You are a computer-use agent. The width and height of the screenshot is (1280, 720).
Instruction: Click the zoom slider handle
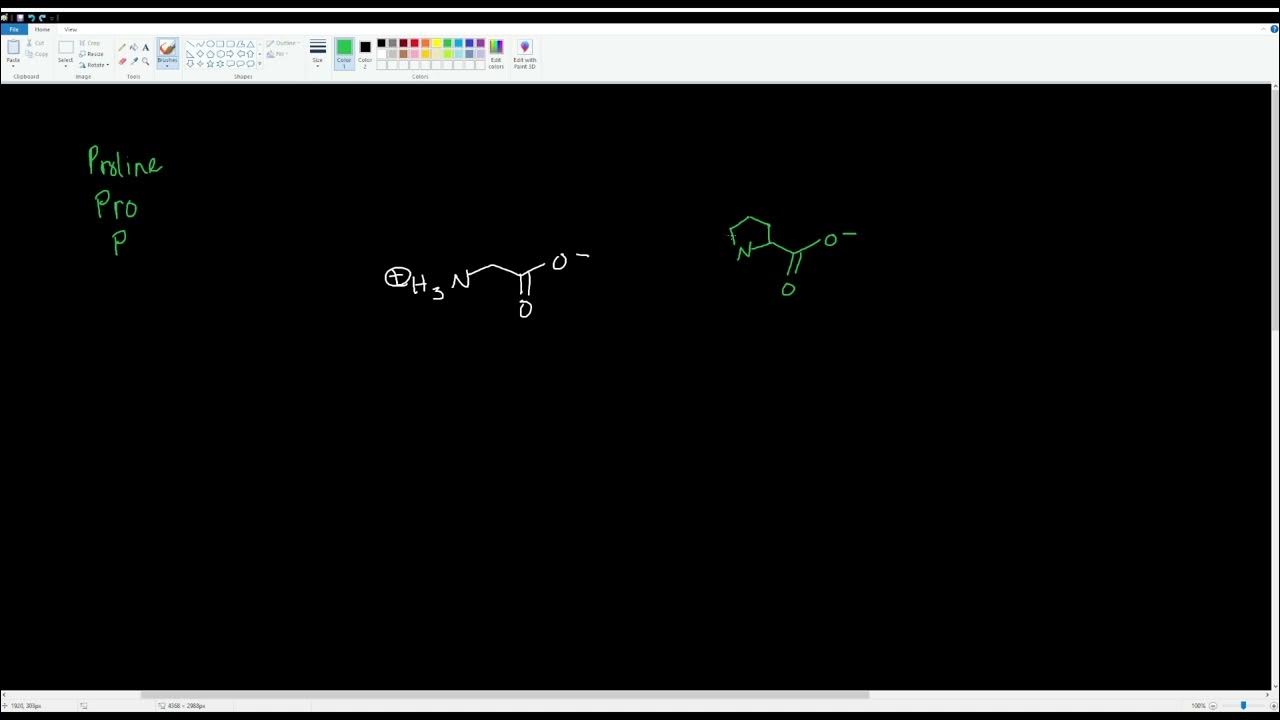coord(1243,706)
